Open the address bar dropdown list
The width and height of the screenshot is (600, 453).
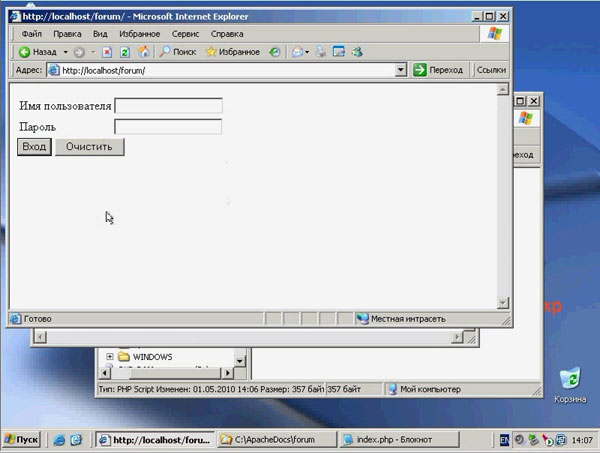click(x=400, y=70)
